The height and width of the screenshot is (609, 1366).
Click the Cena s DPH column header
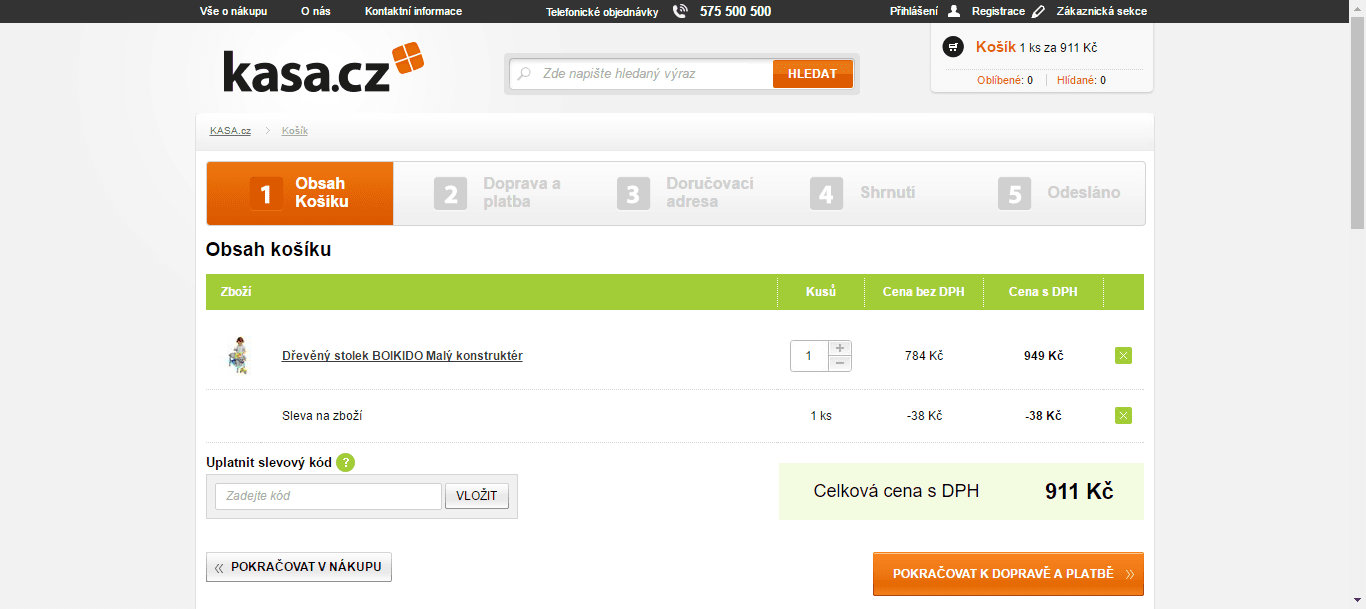click(1043, 292)
